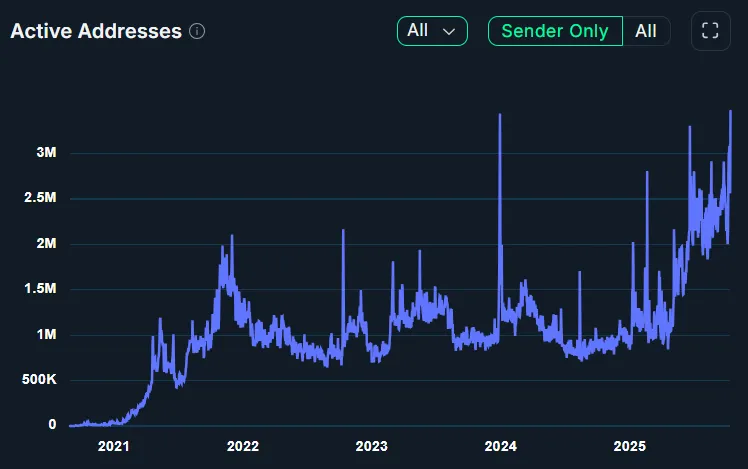
Task: Click the 2024 x-axis year label
Action: (x=500, y=446)
